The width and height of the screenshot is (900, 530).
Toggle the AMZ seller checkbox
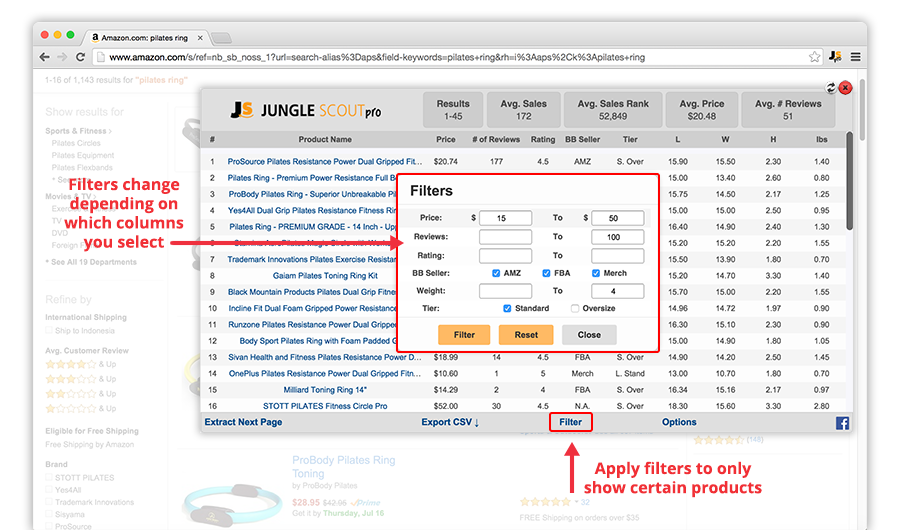pos(496,273)
